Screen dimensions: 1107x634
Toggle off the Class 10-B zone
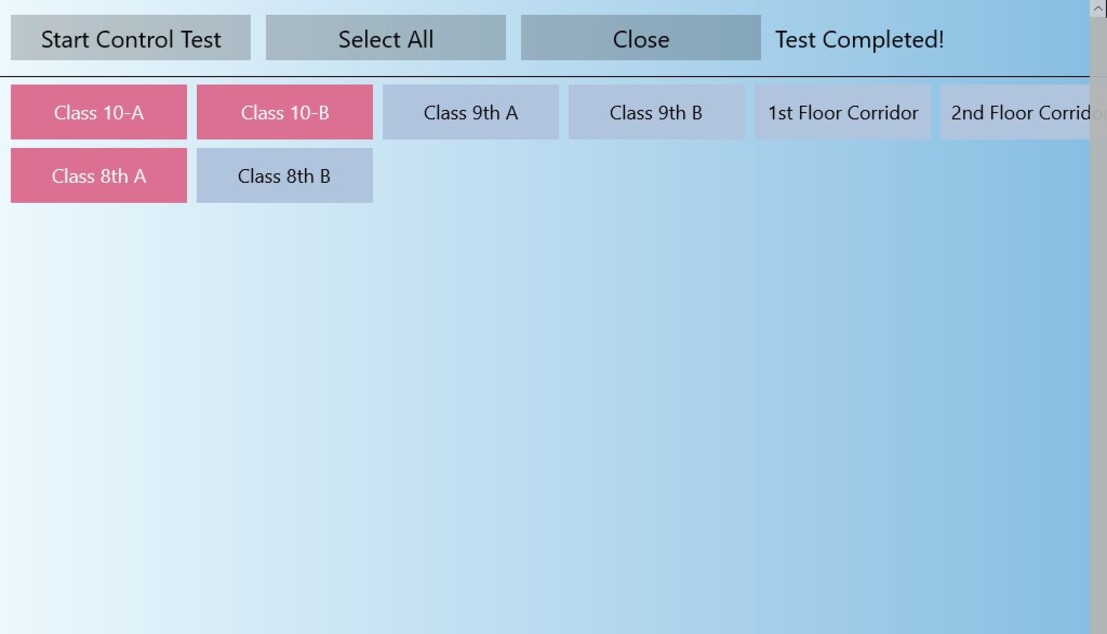pyautogui.click(x=285, y=112)
